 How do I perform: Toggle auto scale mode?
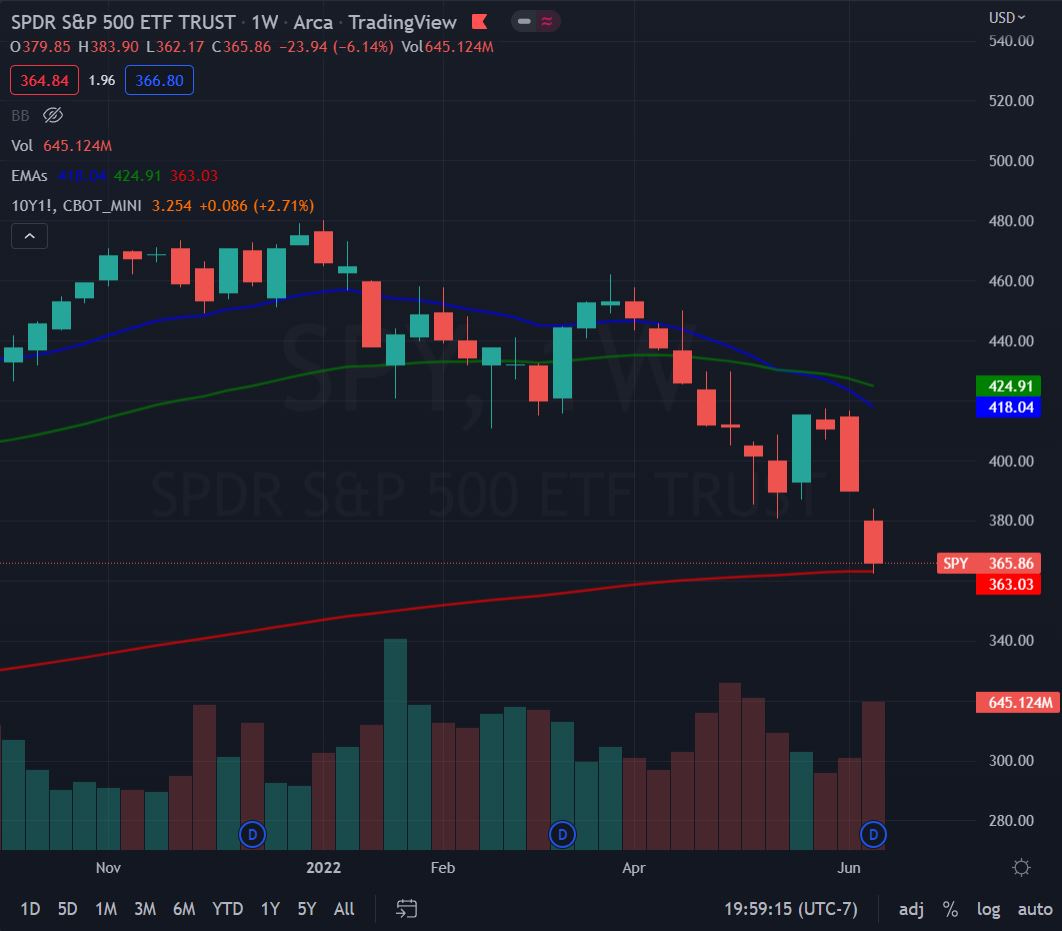(x=1035, y=909)
